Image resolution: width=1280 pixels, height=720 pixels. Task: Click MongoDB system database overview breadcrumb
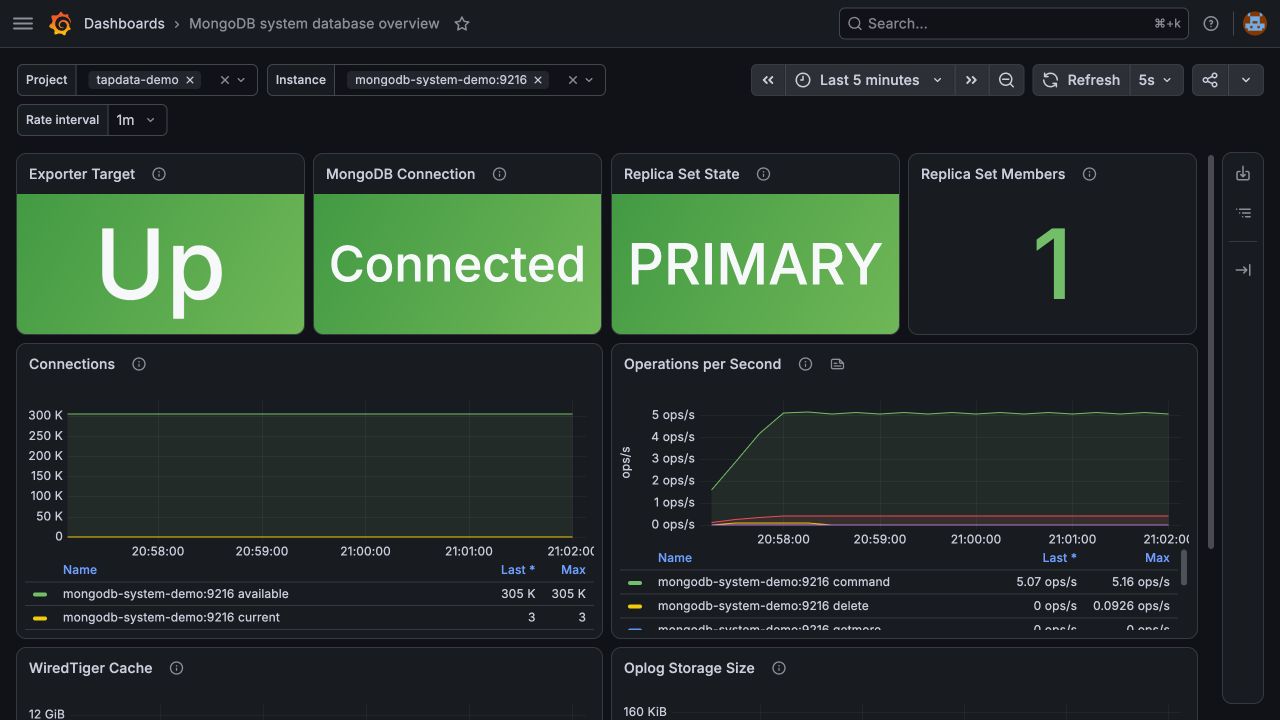tap(314, 24)
